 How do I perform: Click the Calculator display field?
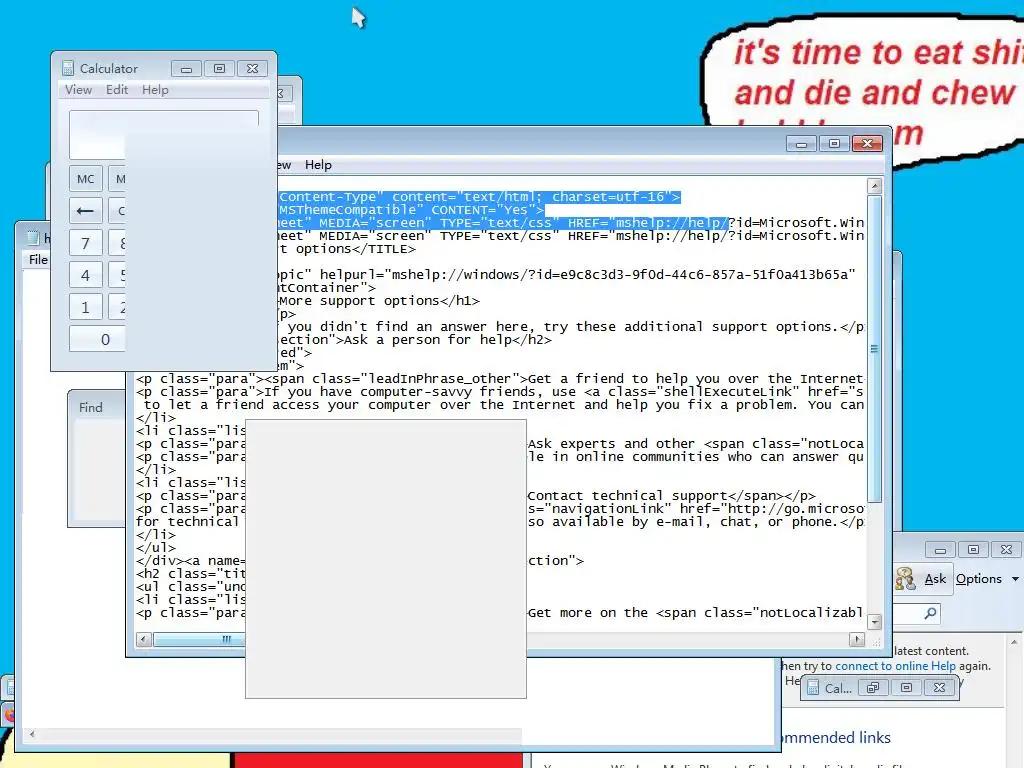pyautogui.click(x=164, y=135)
